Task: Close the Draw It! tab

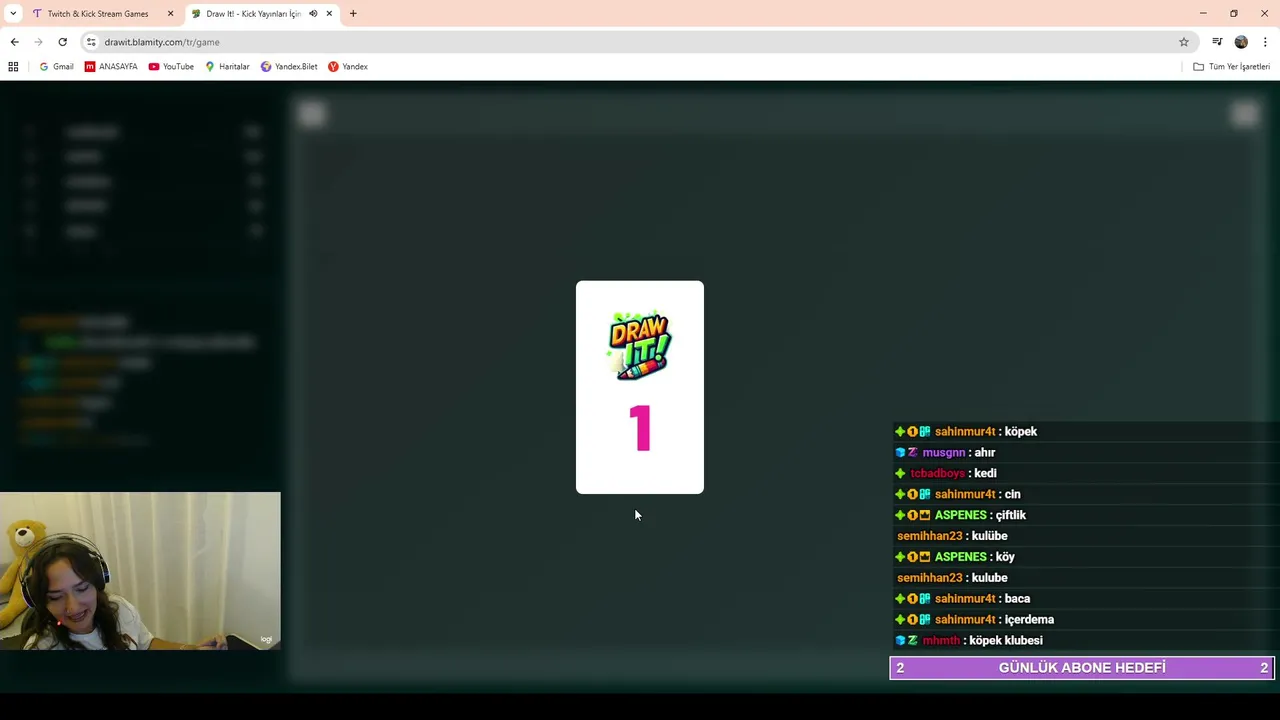Action: (x=329, y=14)
